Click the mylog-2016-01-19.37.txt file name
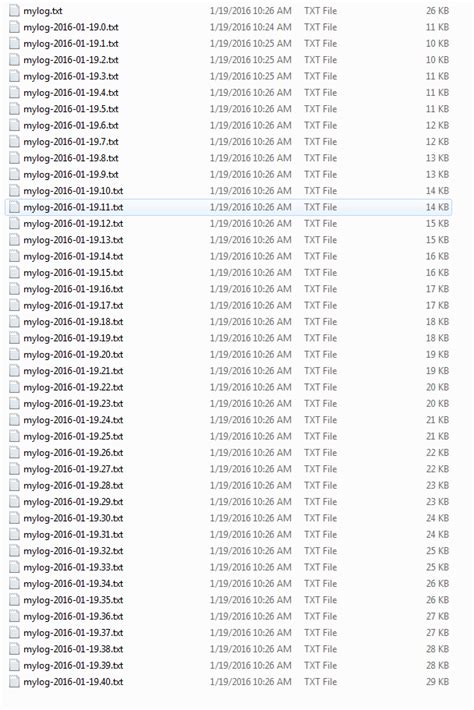Screen dimensions: 474x710 73,633
